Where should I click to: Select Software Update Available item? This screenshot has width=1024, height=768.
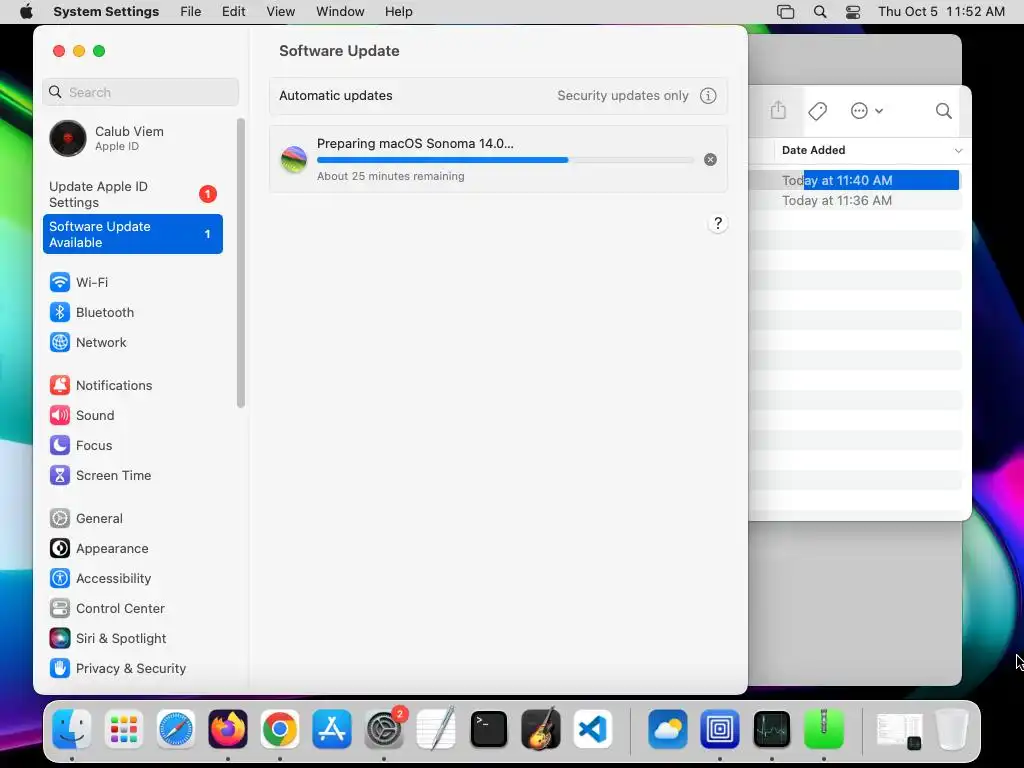click(x=133, y=234)
